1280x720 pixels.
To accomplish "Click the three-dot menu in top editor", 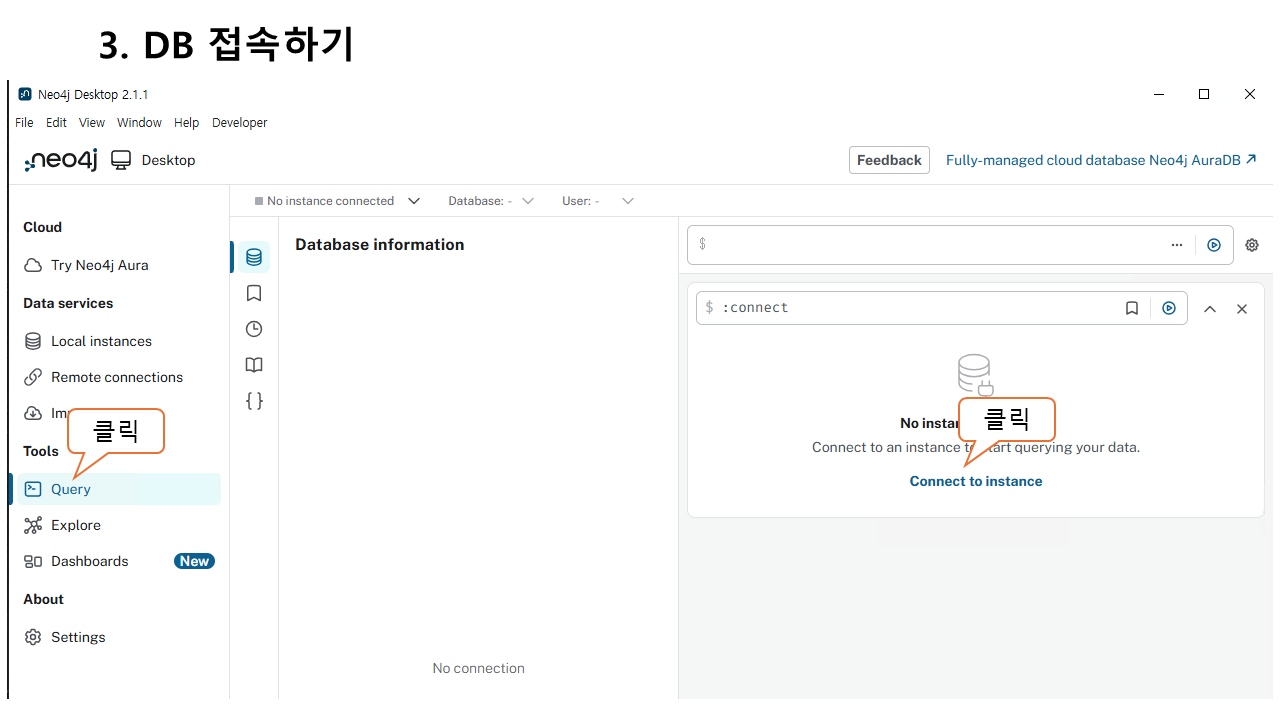I will click(x=1177, y=245).
